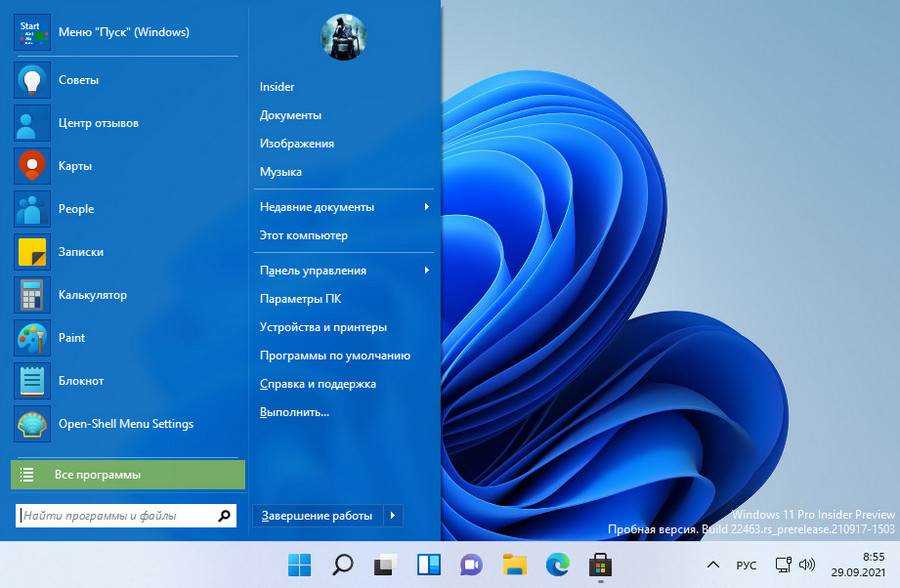
Task: Launch the Paint palette icon
Action: (32, 338)
